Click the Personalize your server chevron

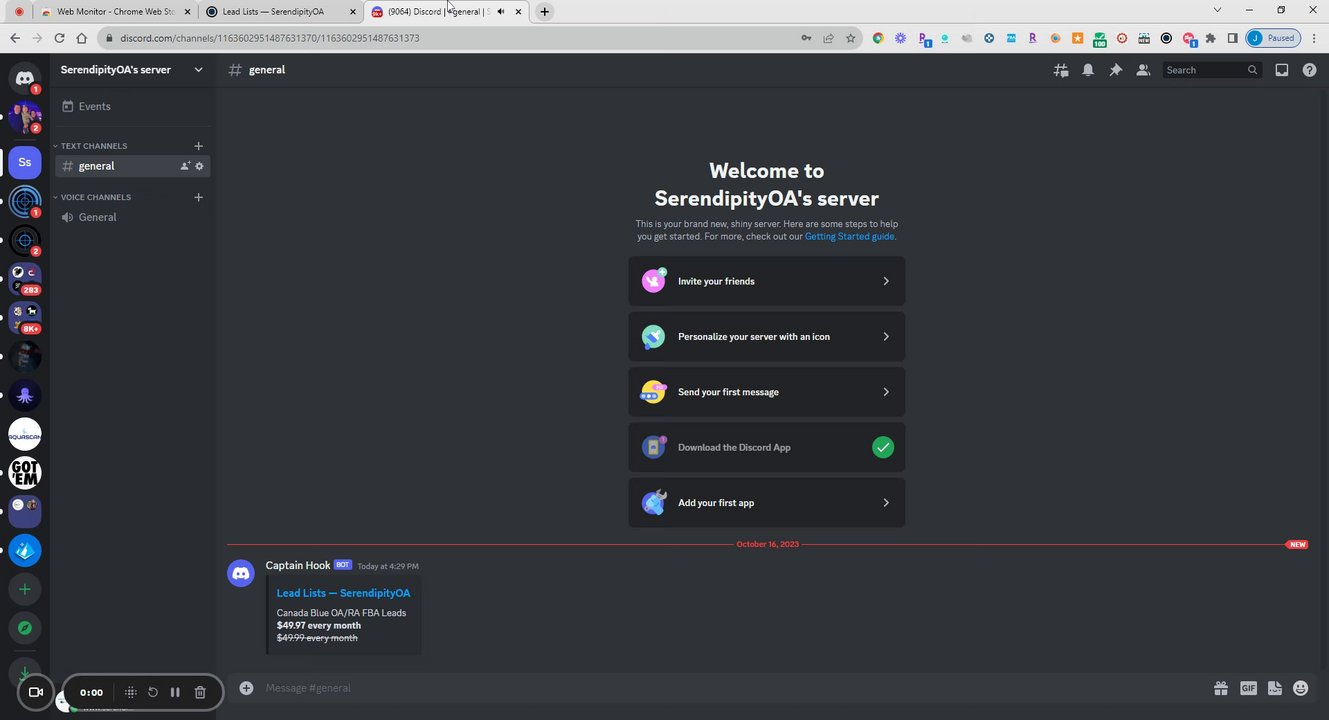(x=886, y=337)
